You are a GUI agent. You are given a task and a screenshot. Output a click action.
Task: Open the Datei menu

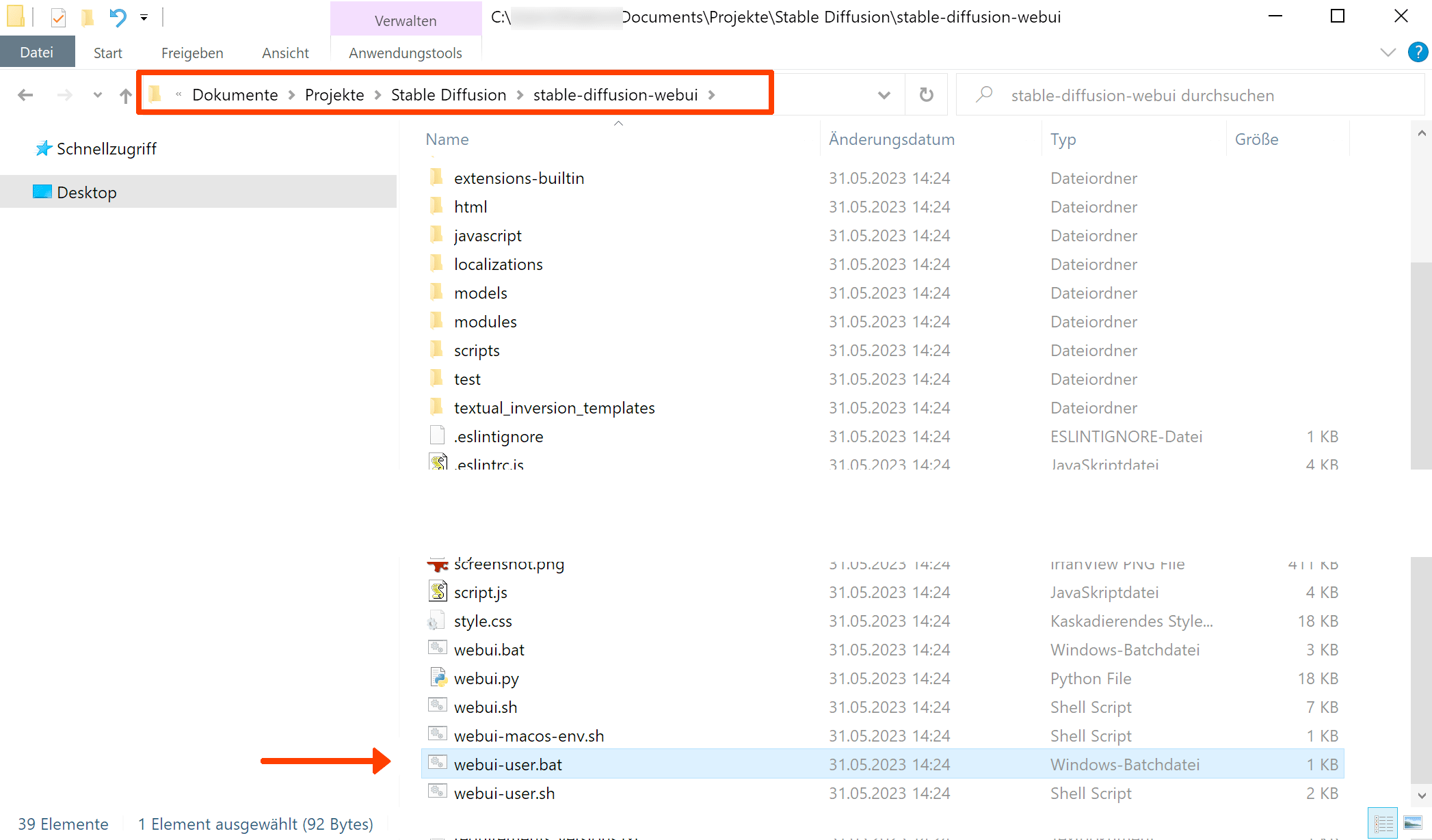37,52
